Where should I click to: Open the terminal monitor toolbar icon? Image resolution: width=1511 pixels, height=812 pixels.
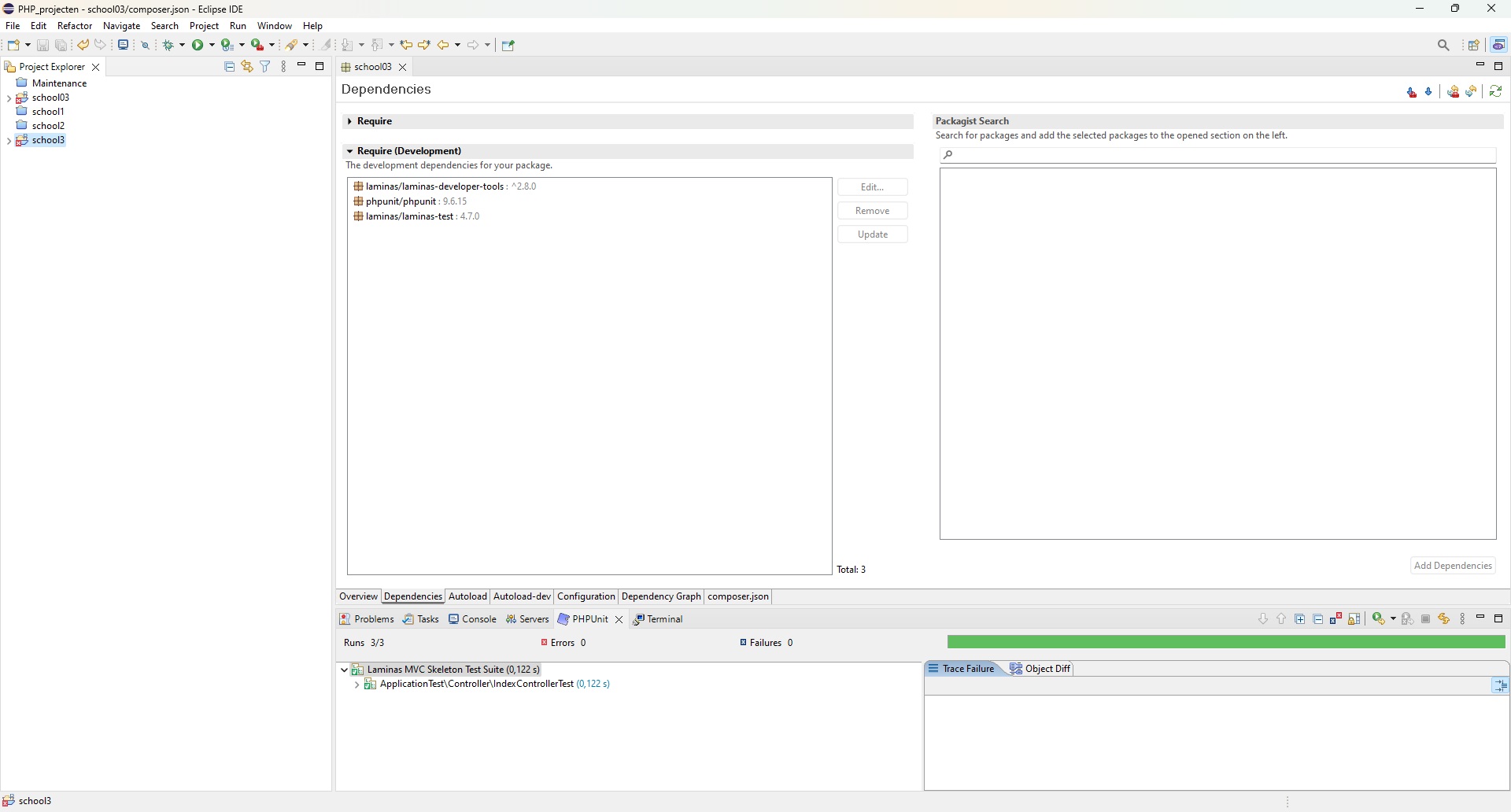click(x=124, y=45)
